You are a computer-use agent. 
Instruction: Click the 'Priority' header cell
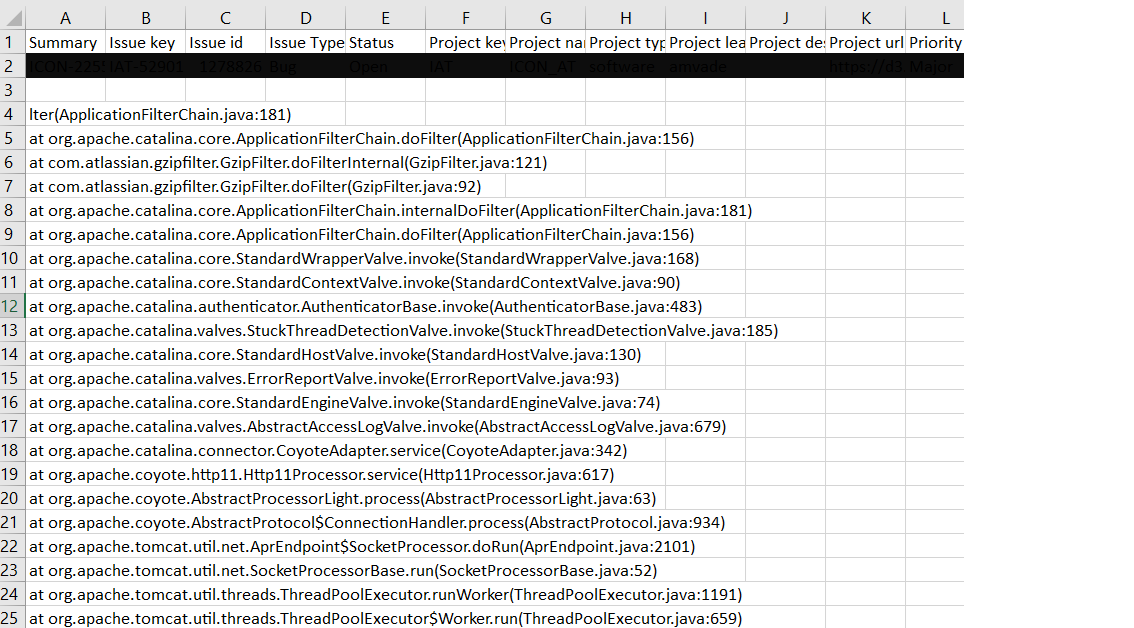(935, 42)
